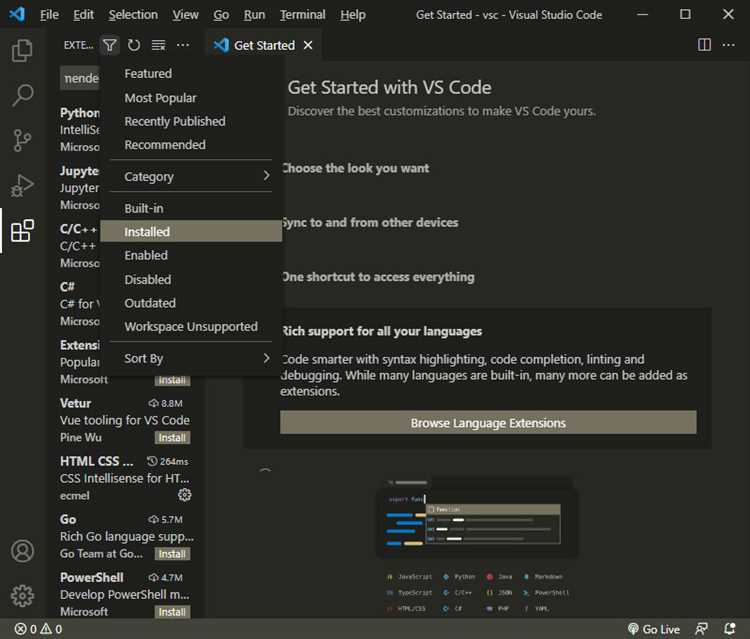This screenshot has width=750, height=639.
Task: Select Installed from the filter menu
Action: tap(147, 232)
